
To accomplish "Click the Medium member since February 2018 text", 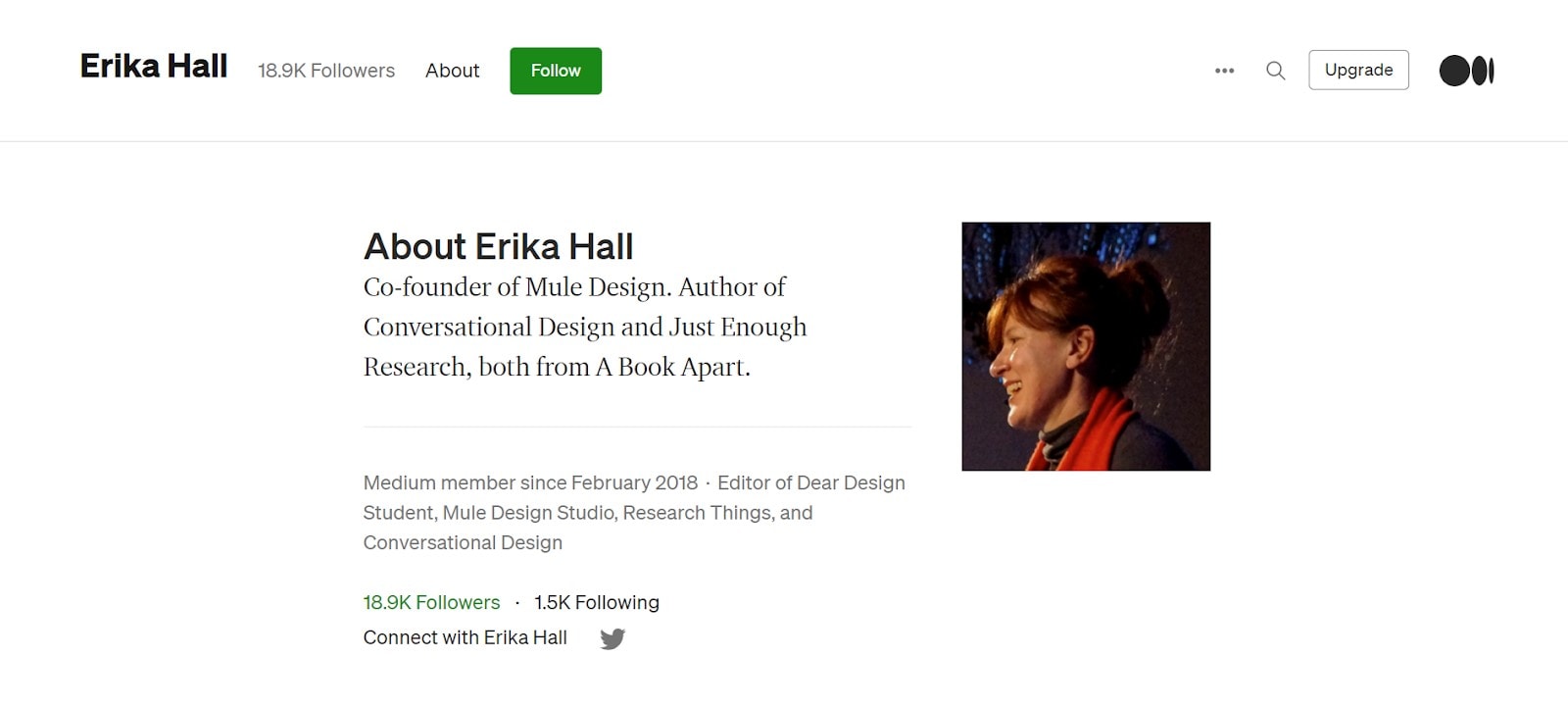I will pos(530,482).
